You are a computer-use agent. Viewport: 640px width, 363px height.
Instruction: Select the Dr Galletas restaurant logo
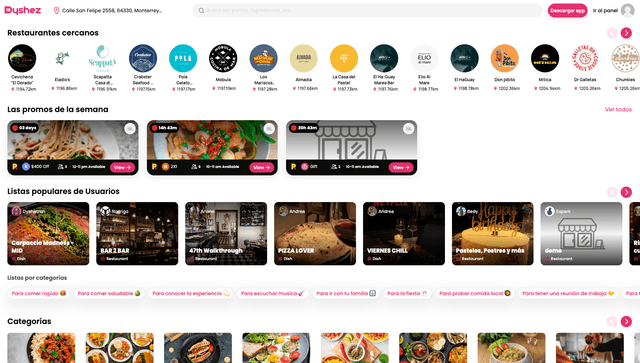pyautogui.click(x=585, y=58)
